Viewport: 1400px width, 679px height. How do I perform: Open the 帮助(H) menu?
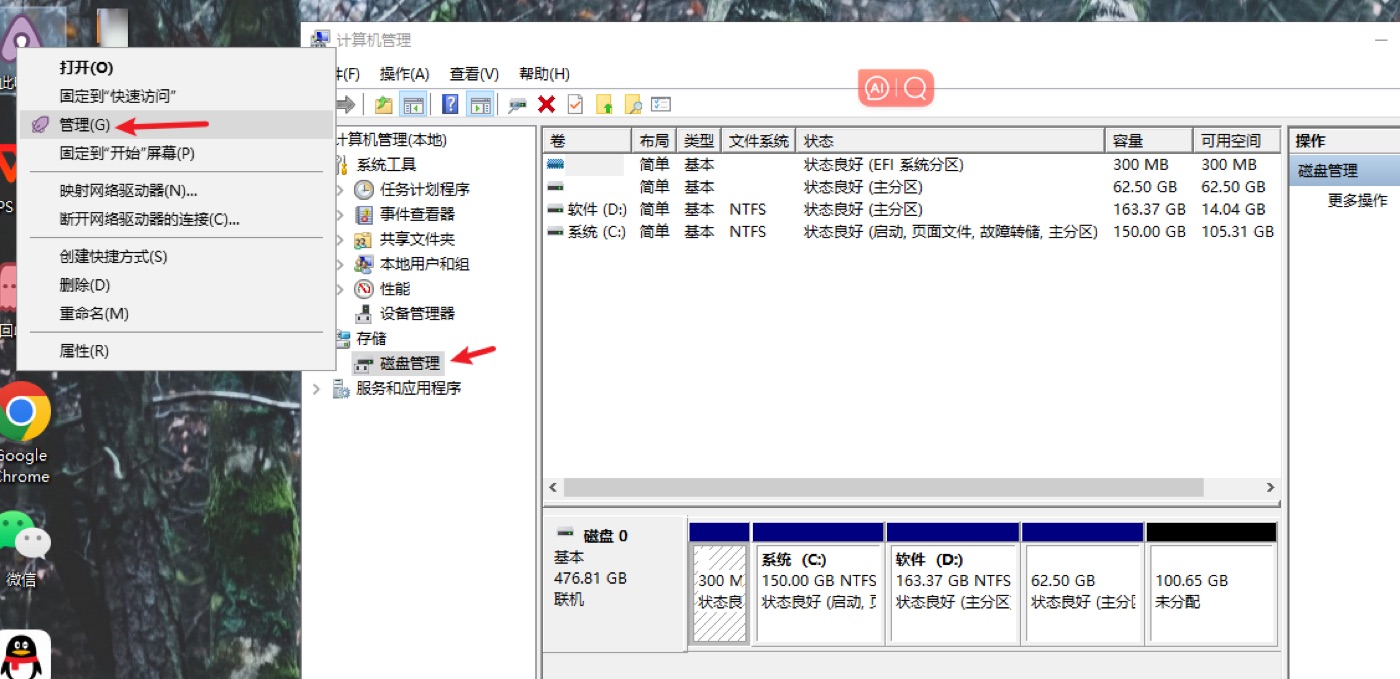(x=544, y=74)
